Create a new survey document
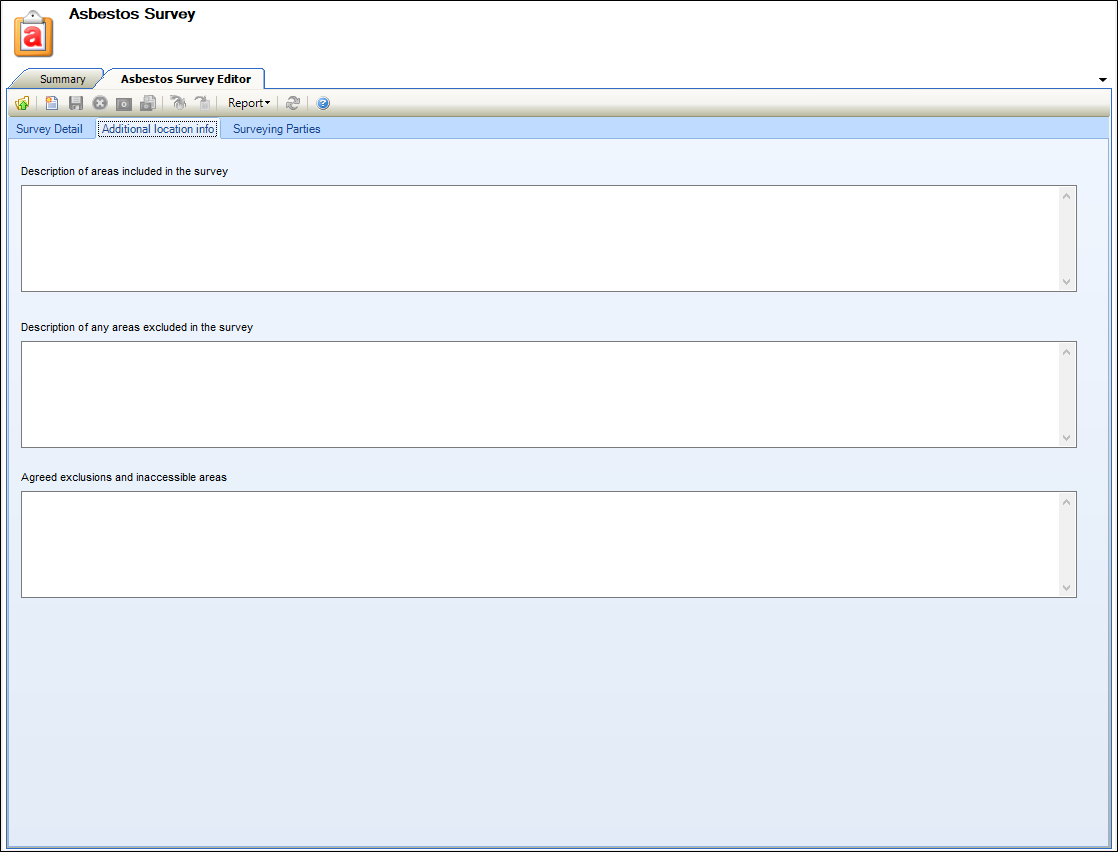1118x852 pixels. tap(52, 103)
